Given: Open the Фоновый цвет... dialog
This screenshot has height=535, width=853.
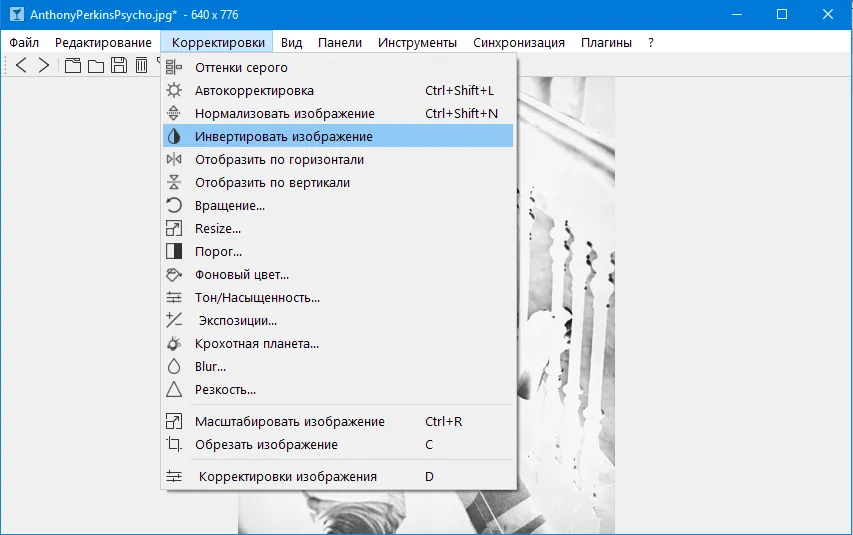Looking at the screenshot, I should (338, 274).
